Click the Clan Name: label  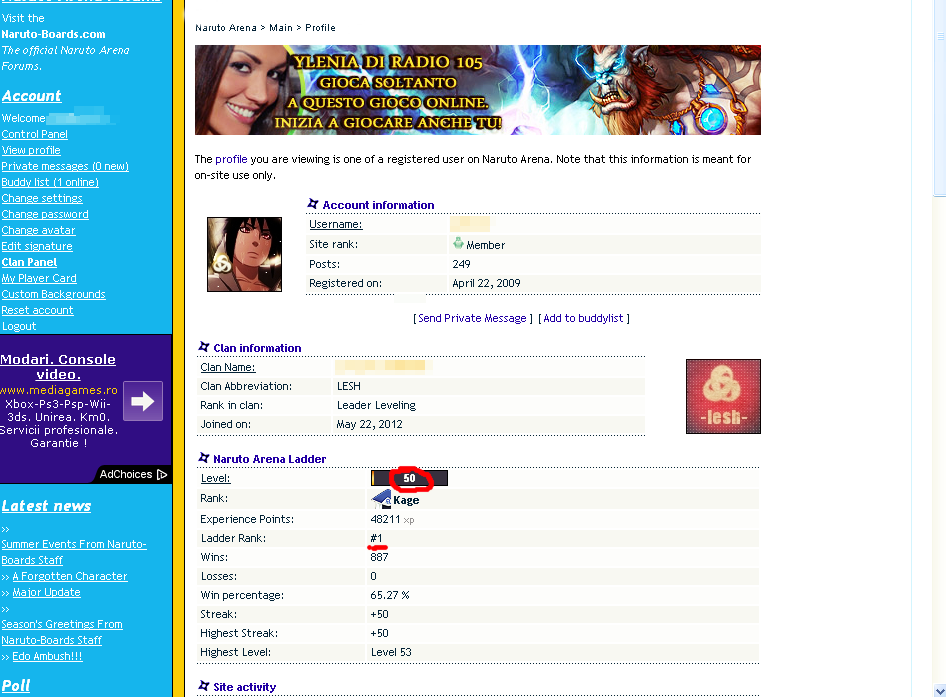click(227, 367)
